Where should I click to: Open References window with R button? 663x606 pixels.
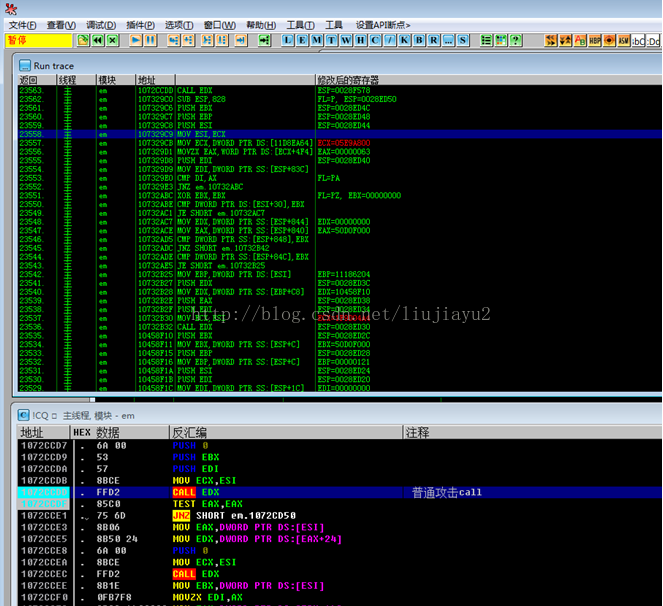click(x=433, y=40)
